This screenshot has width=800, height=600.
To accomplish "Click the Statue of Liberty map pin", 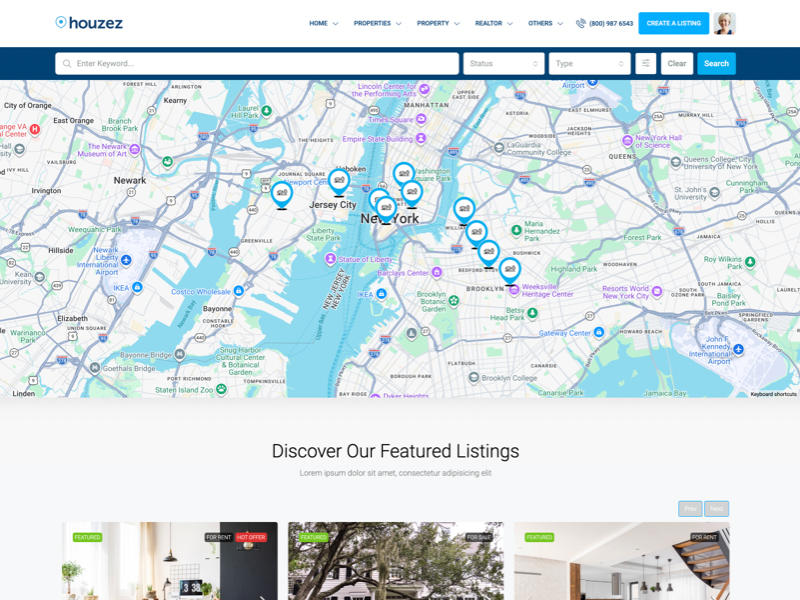I will (331, 259).
